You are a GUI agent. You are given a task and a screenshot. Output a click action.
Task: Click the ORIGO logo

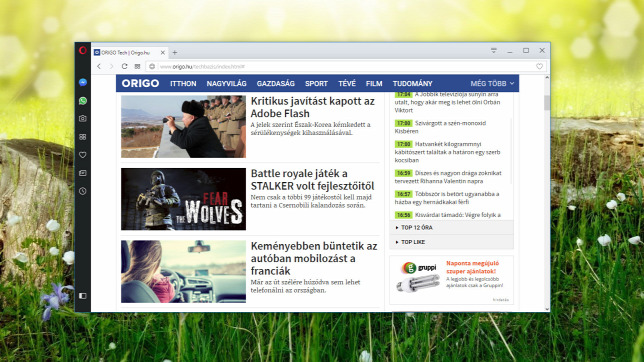(x=140, y=83)
